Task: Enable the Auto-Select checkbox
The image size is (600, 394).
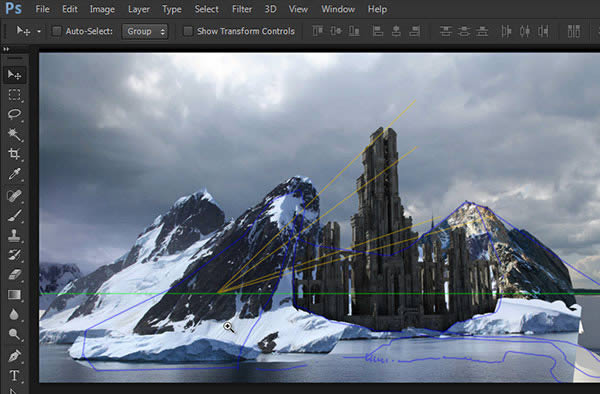Action: click(x=57, y=31)
